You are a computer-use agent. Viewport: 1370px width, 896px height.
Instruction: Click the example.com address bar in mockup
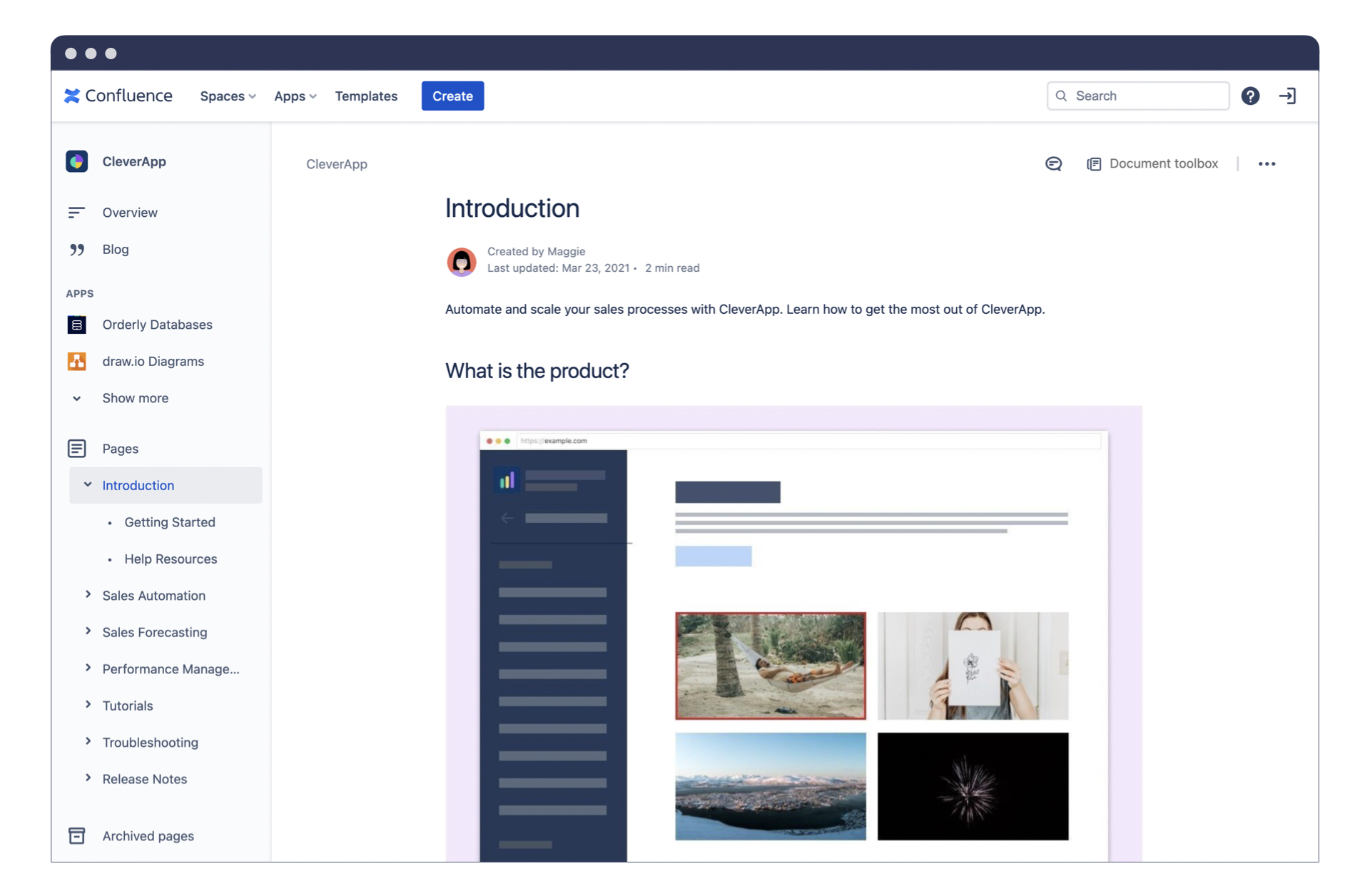coord(809,441)
